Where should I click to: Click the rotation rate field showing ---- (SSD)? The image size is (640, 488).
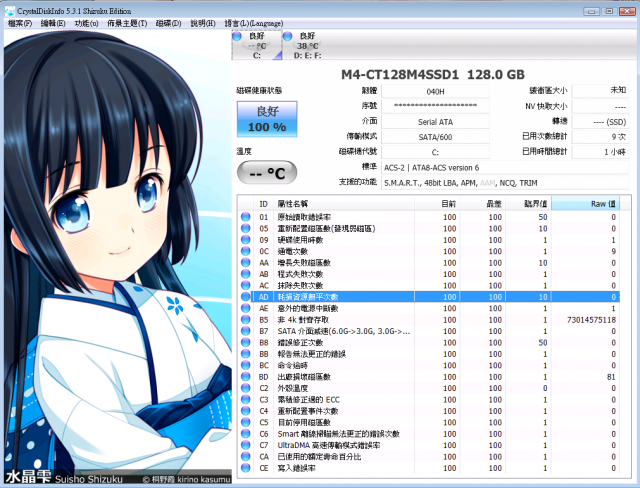pos(600,122)
